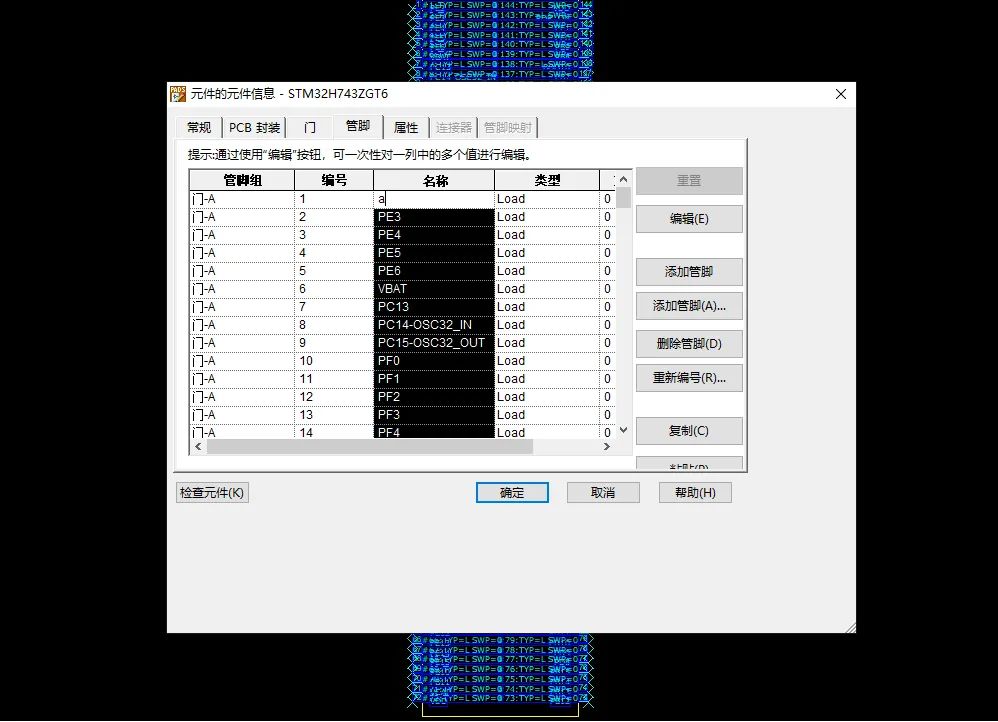998x722 pixels.
Task: Click the 复制(C) copy button
Action: (689, 431)
